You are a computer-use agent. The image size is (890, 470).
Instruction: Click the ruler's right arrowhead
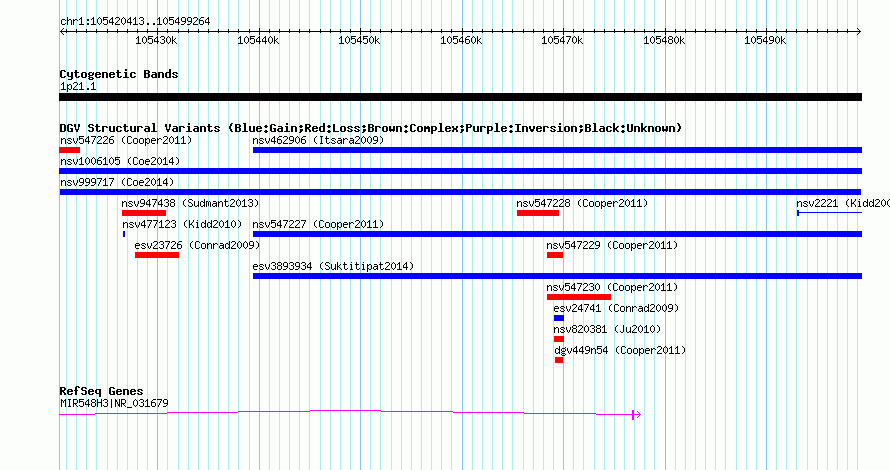coord(859,32)
